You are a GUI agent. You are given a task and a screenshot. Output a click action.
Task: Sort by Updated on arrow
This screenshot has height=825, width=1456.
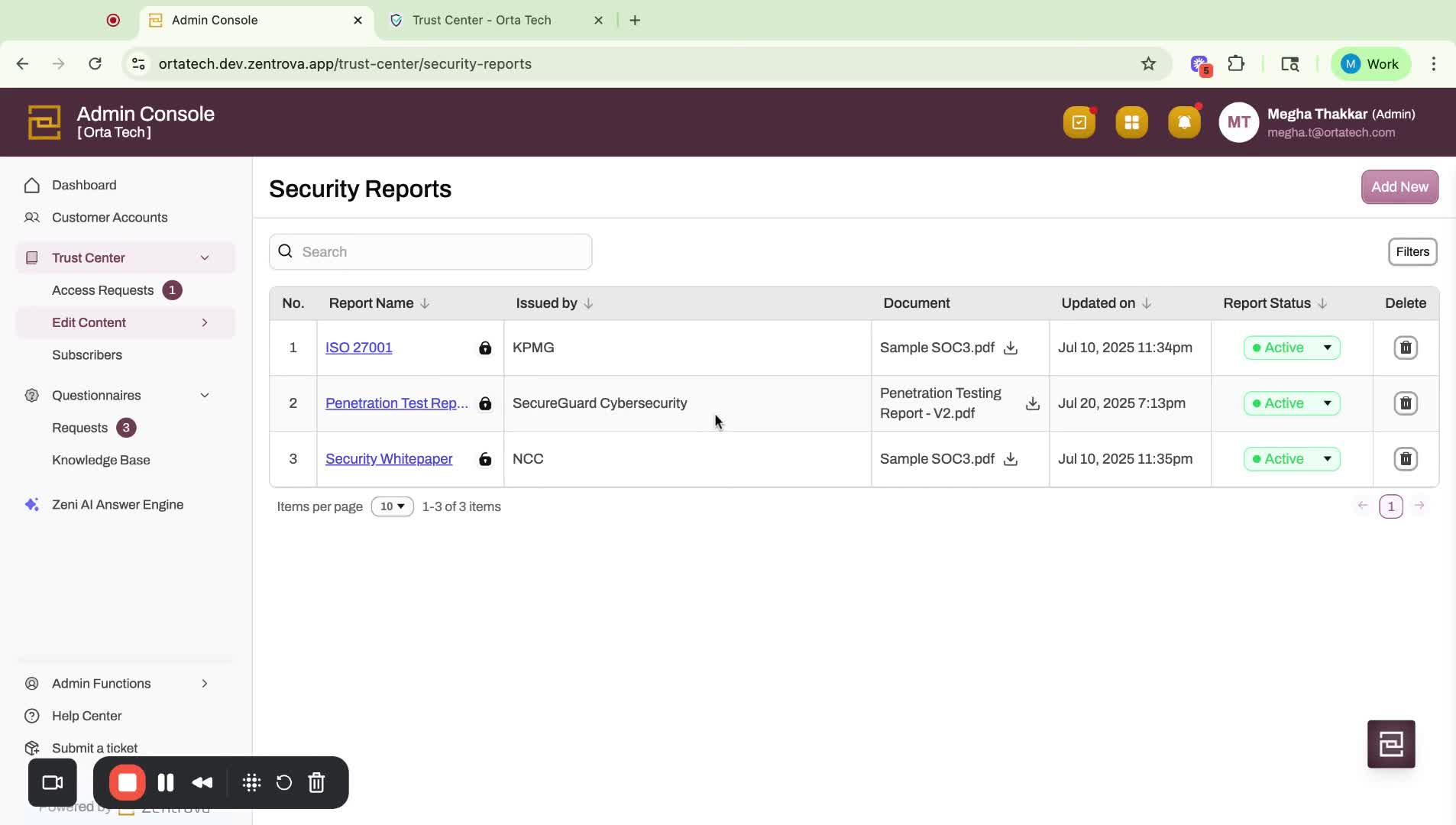point(1146,303)
